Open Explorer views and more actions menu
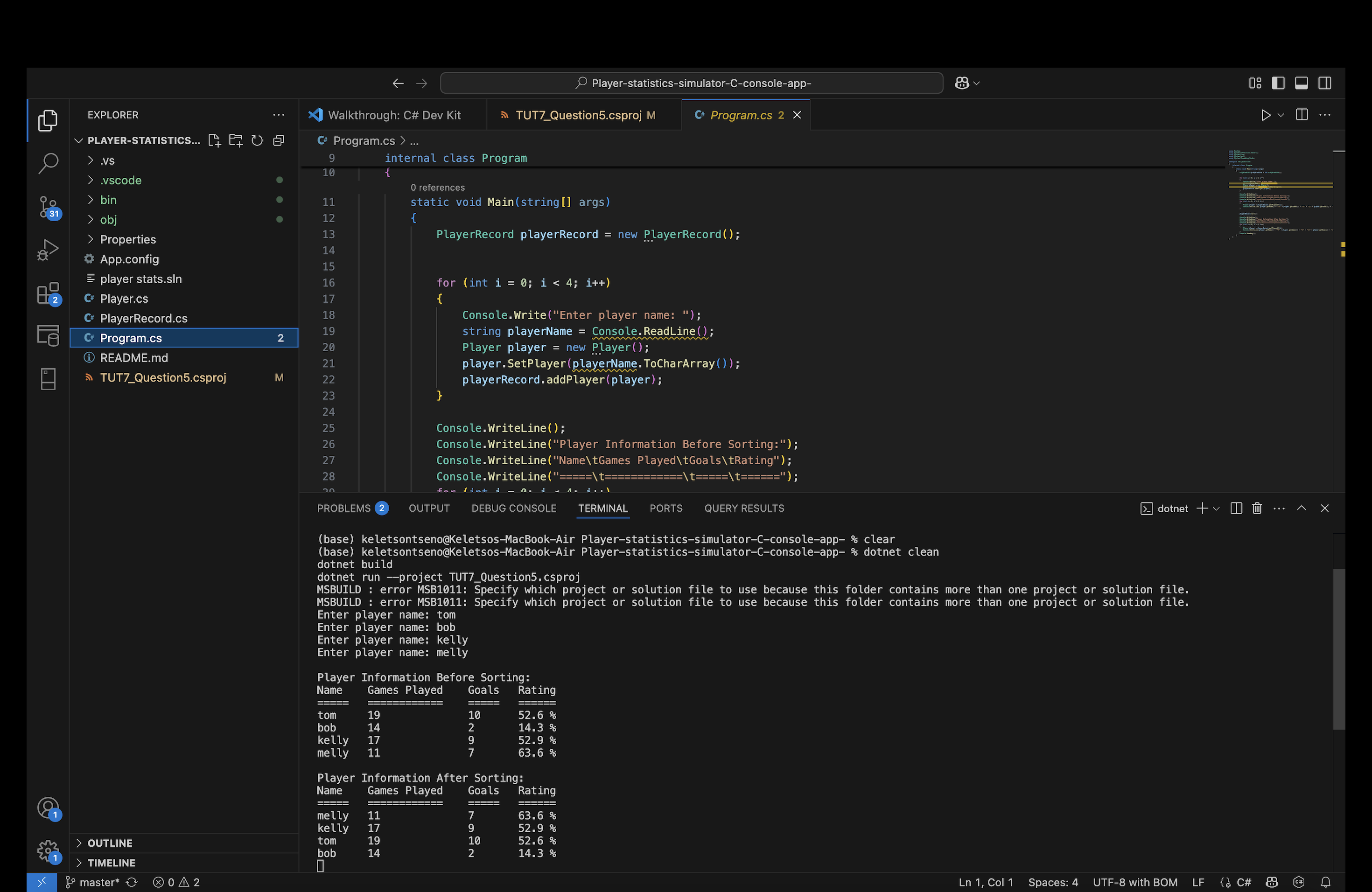Viewport: 1372px width, 892px height. coord(279,115)
